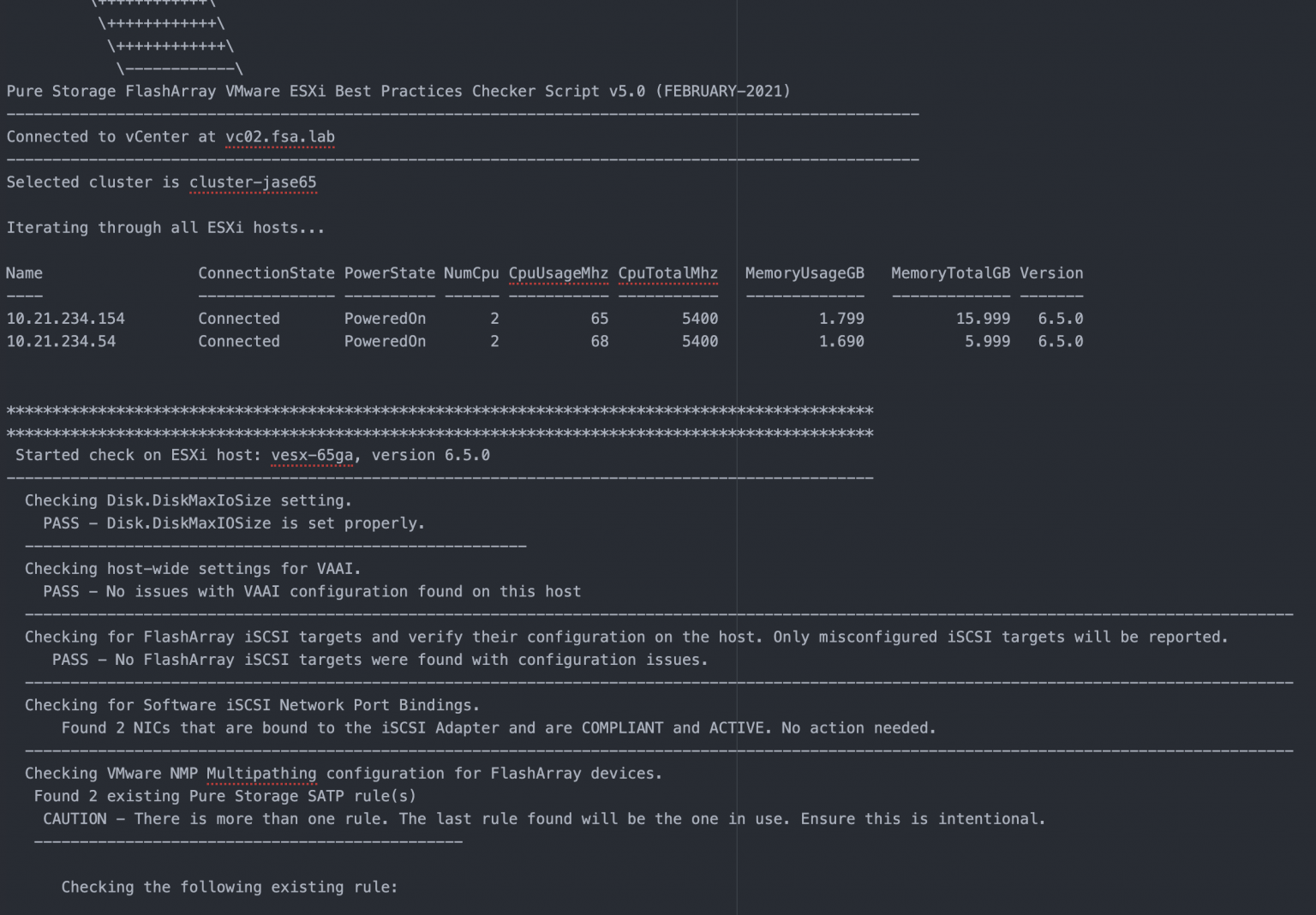1316x915 pixels.
Task: Select the underlined CpuTotalMhz header
Action: (667, 272)
